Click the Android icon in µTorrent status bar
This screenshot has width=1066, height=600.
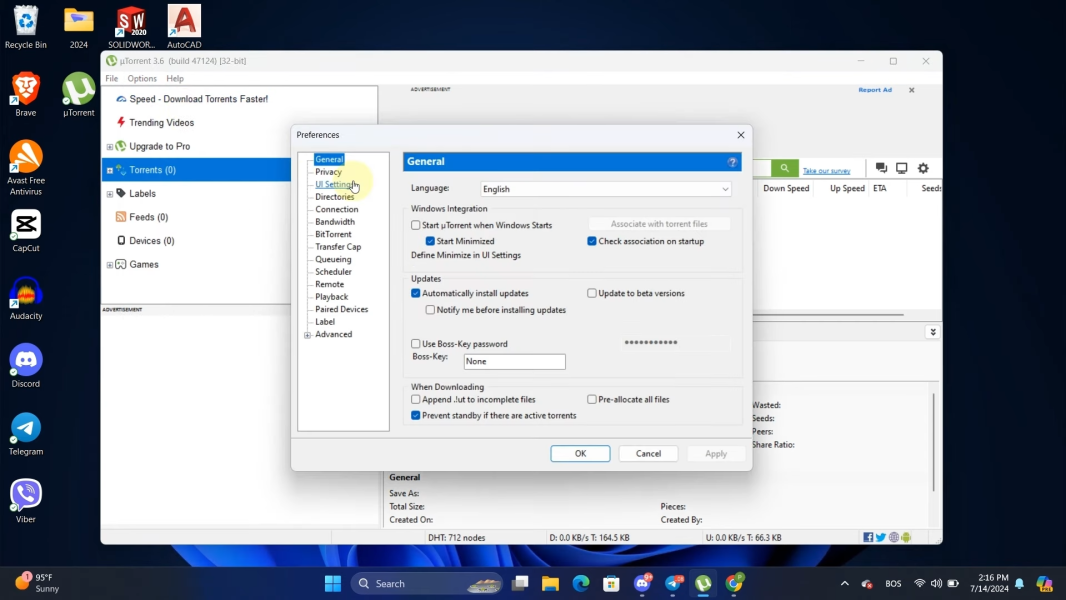[x=906, y=537]
